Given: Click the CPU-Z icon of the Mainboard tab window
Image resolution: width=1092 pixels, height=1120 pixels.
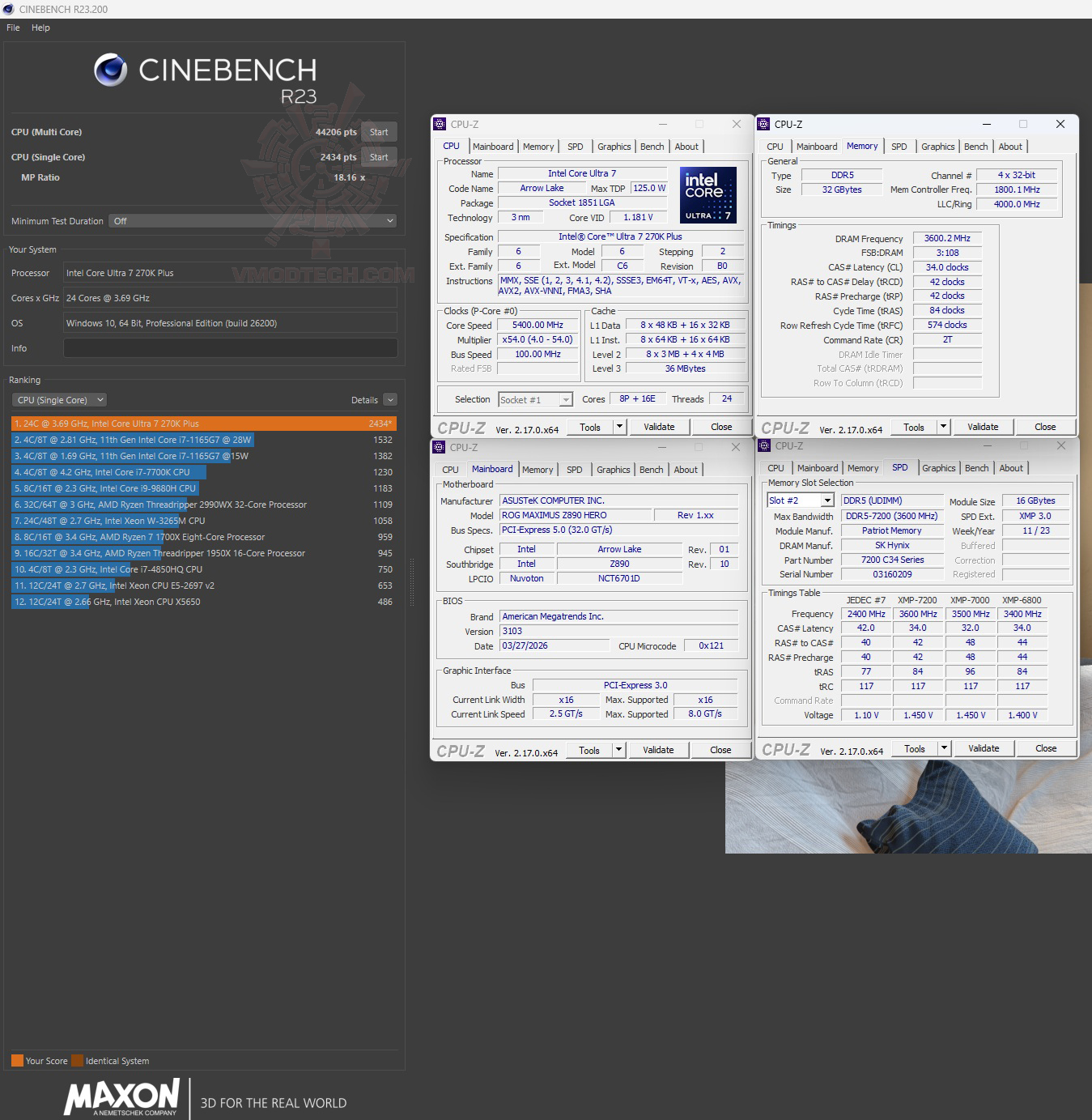Looking at the screenshot, I should [440, 447].
